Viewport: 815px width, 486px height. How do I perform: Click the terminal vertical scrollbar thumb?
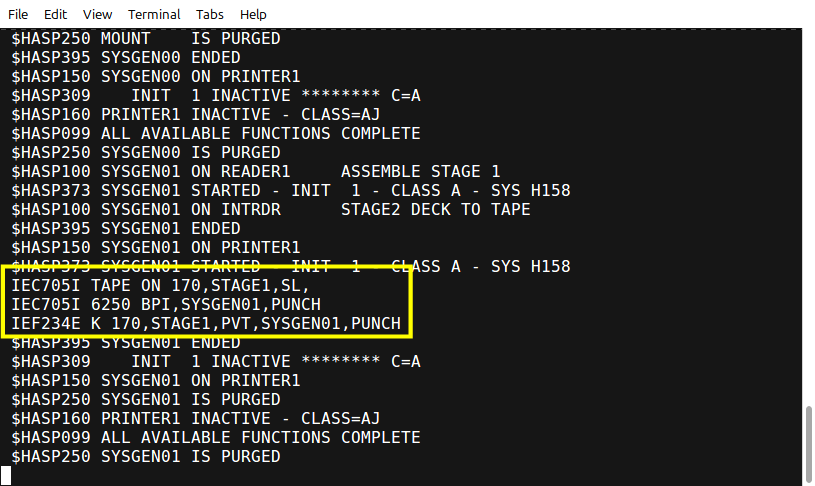(x=809, y=444)
